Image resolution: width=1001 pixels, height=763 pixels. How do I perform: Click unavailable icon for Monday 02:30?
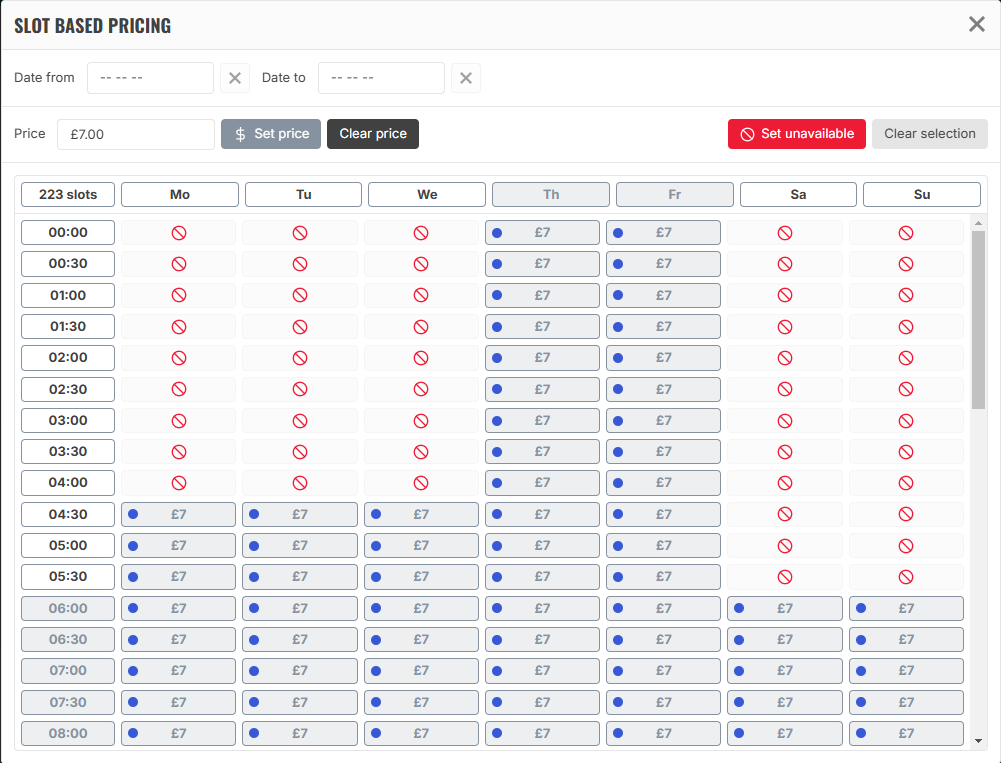[x=179, y=389]
